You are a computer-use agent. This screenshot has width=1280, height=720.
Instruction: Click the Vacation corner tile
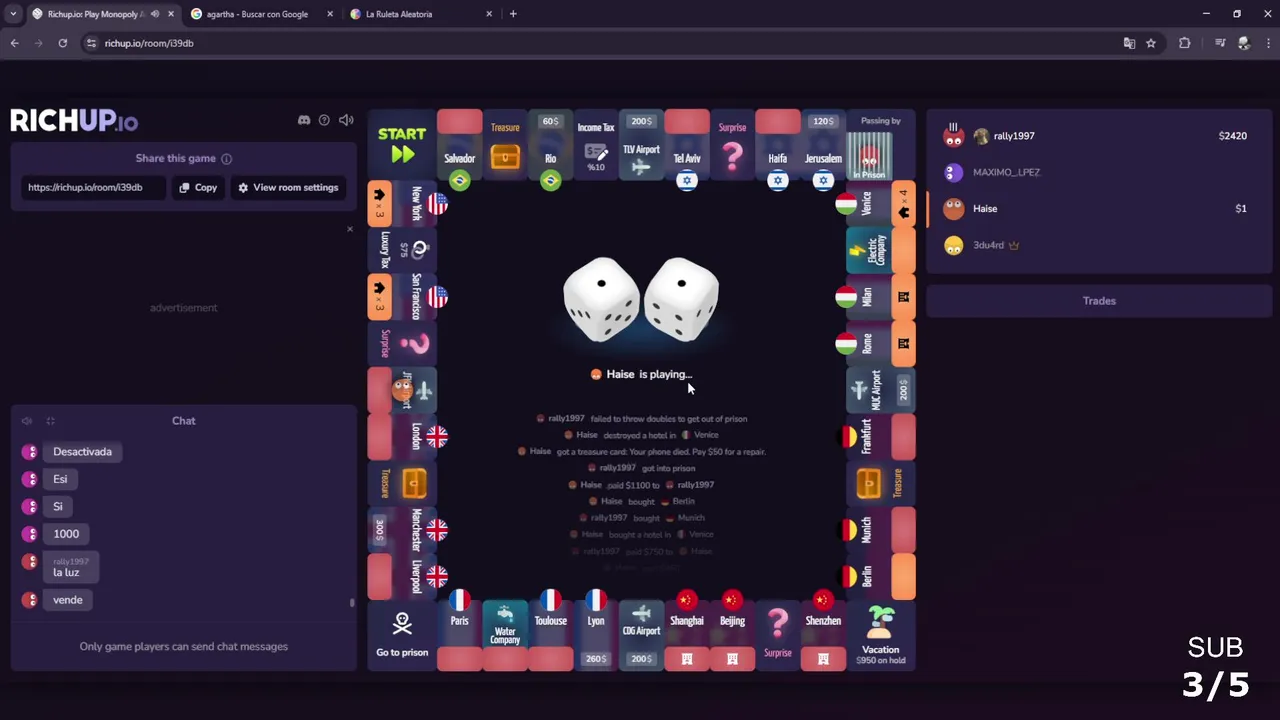[881, 635]
